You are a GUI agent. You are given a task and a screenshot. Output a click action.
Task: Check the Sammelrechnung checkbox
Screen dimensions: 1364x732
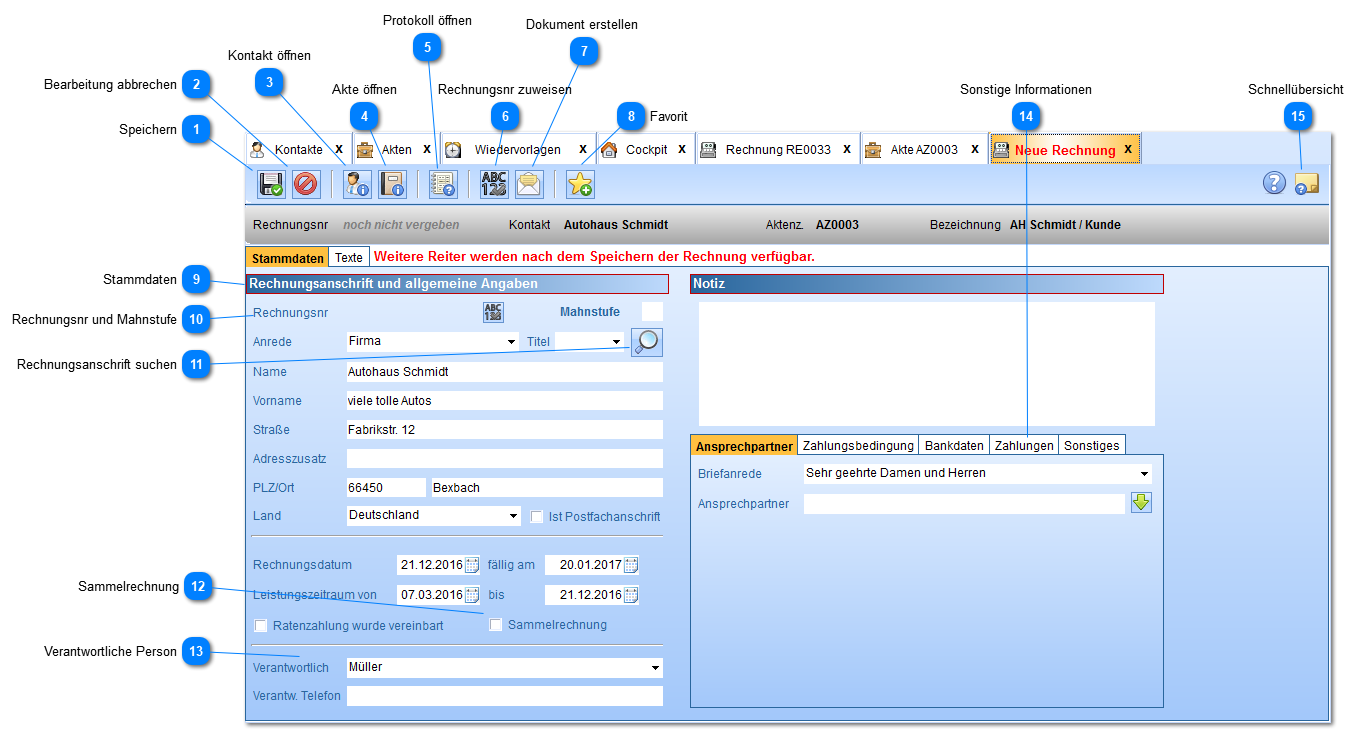pyautogui.click(x=496, y=625)
